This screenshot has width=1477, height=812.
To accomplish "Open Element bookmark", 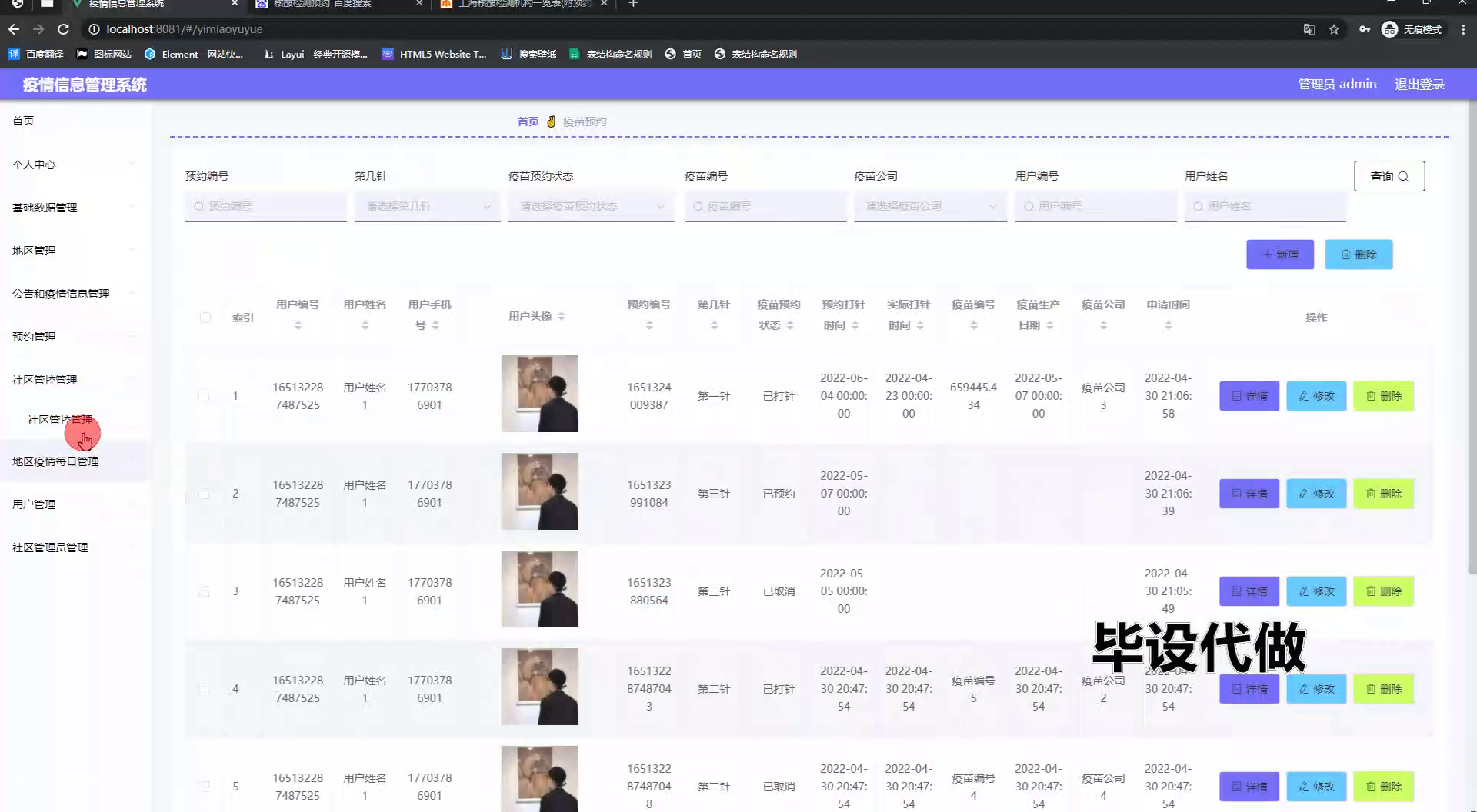I will click(x=193, y=54).
